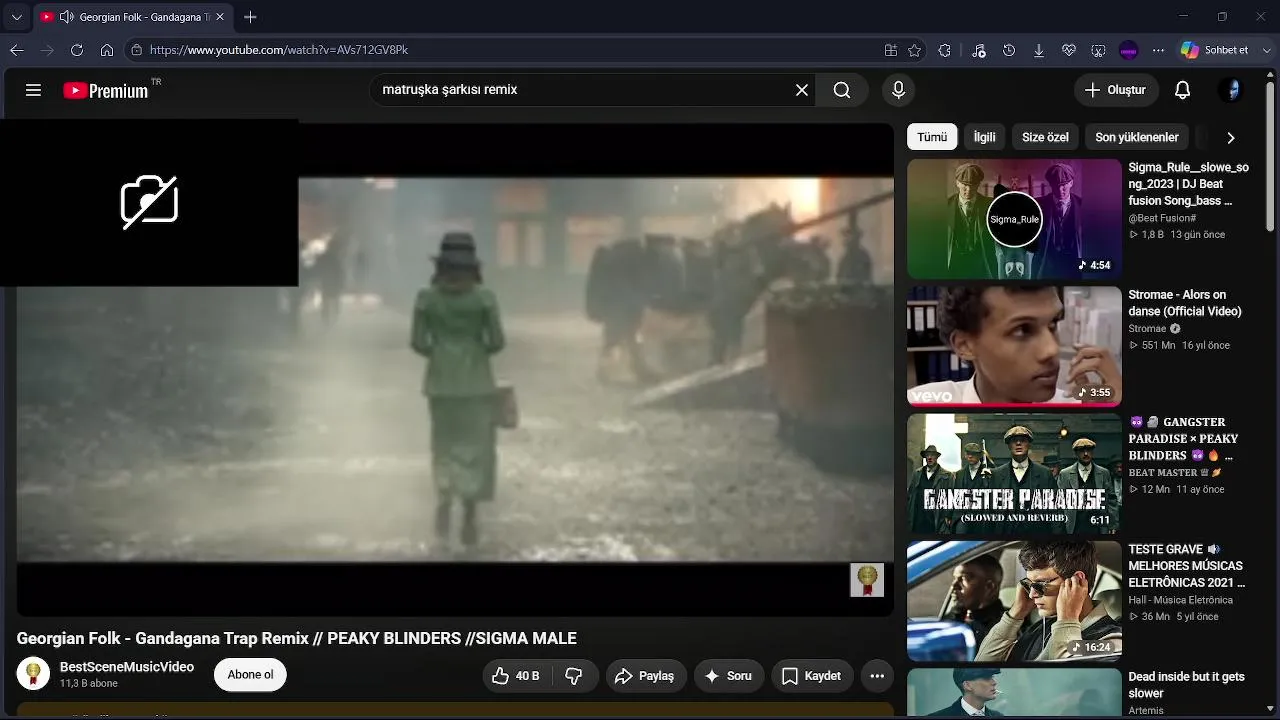Open the Hall - Música Eletrônica channel link
Viewport: 1280px width, 720px height.
tap(1180, 600)
